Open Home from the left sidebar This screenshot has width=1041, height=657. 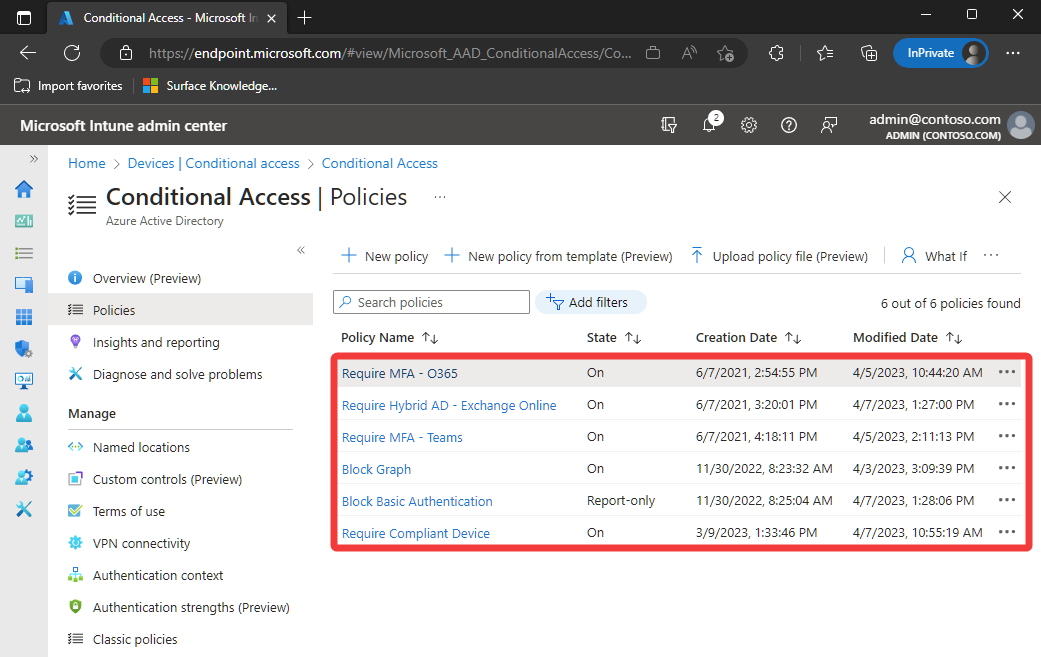24,189
